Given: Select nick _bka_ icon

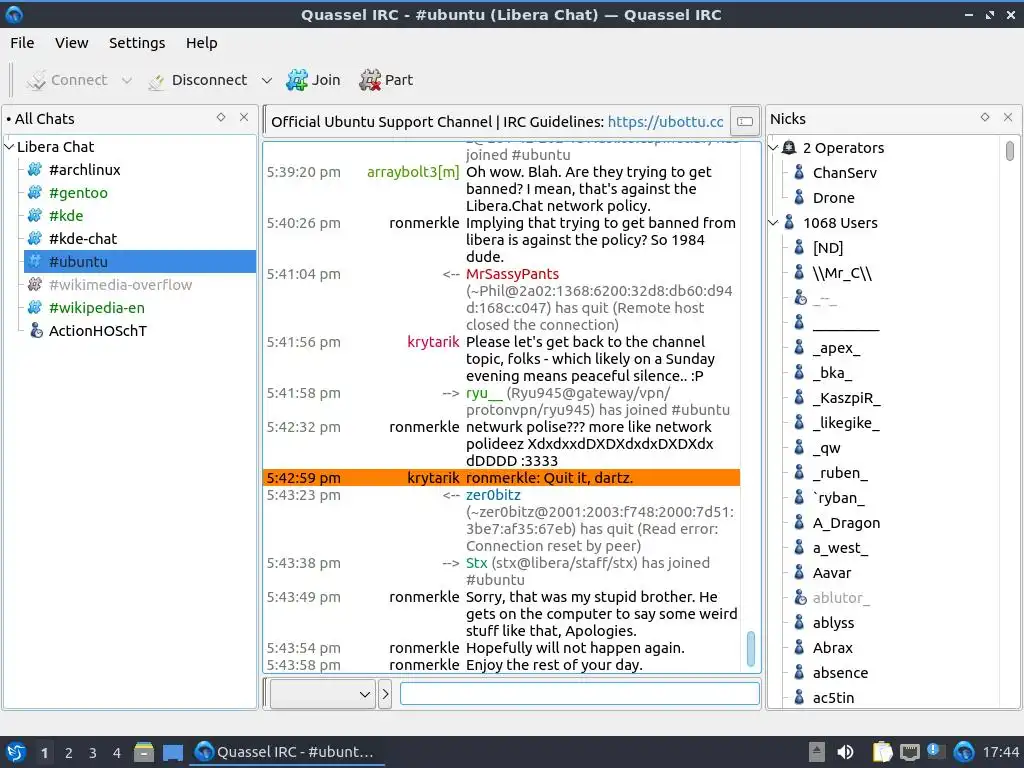Looking at the screenshot, I should point(799,373).
